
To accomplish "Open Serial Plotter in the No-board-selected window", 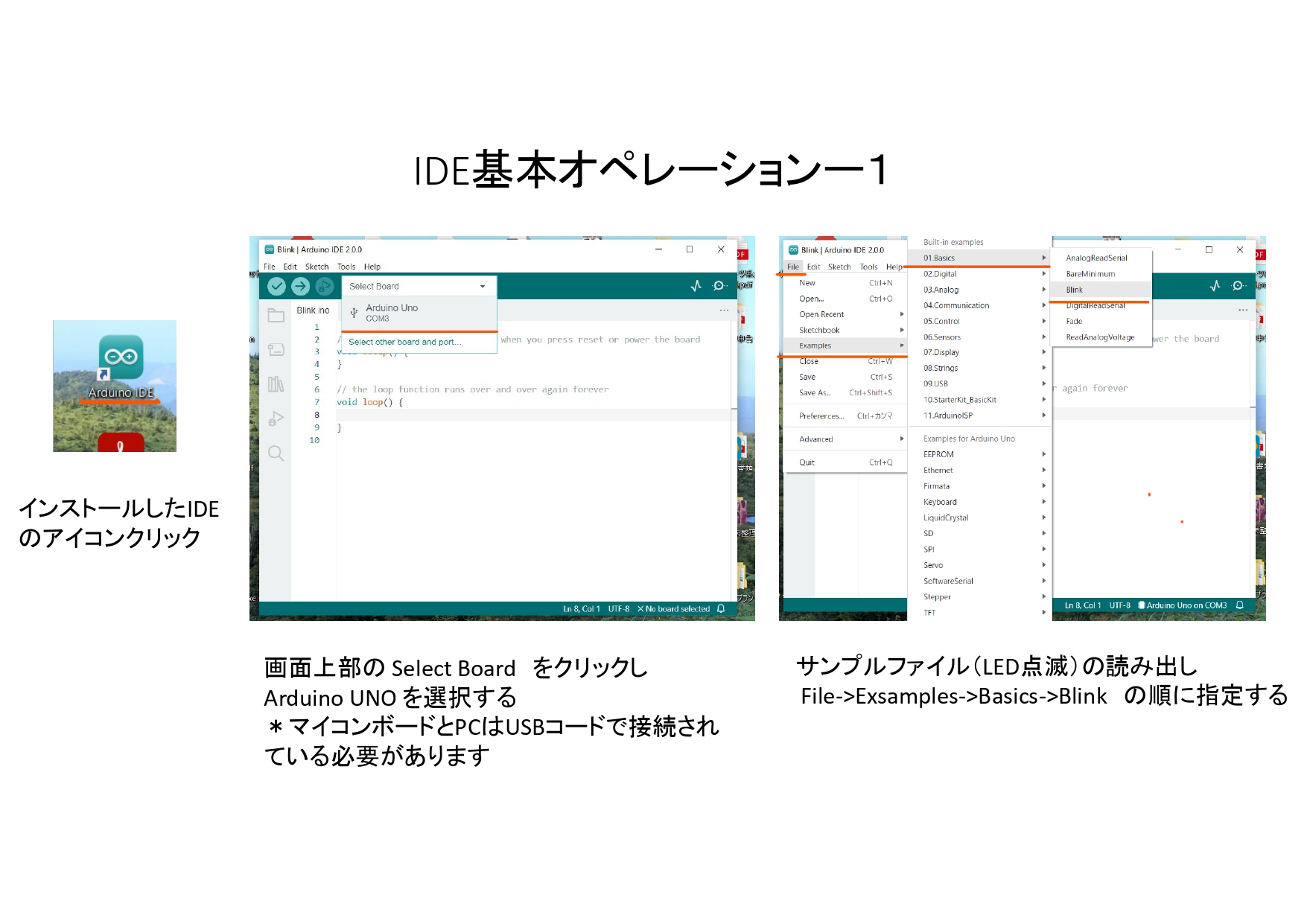I will point(696,286).
